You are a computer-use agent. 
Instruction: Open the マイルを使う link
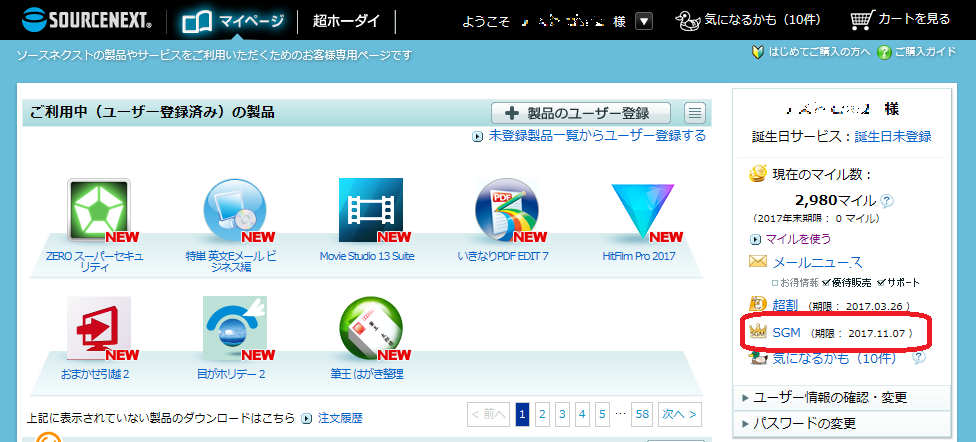(x=797, y=239)
